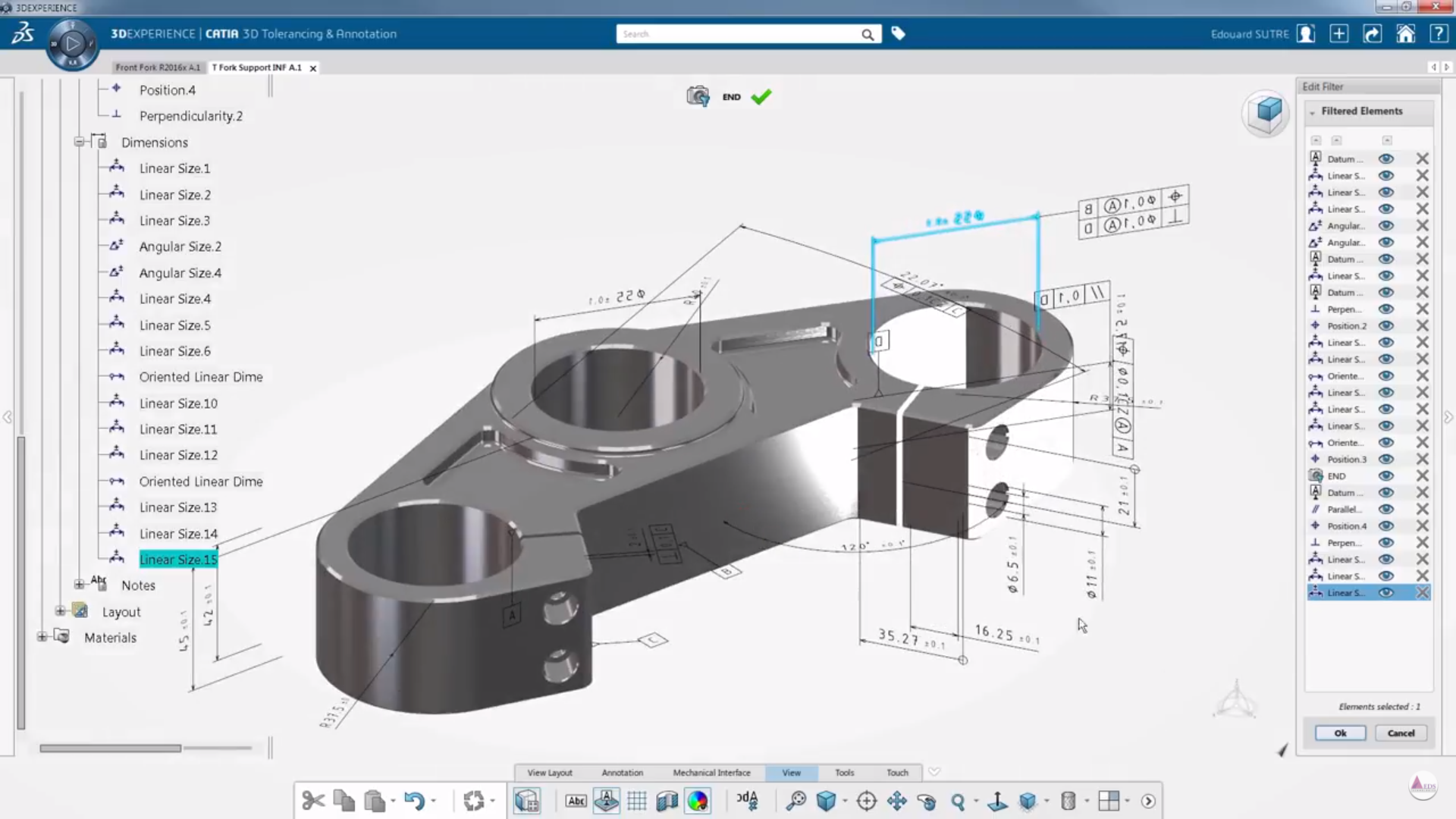Switch to the Touch tab
This screenshot has height=819, width=1456.
[x=897, y=773]
